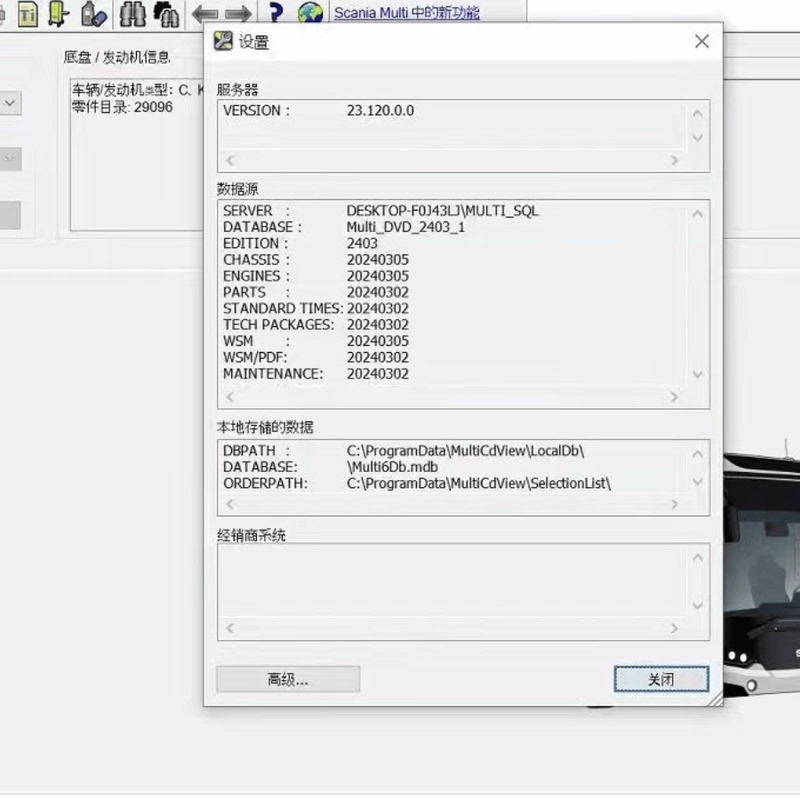This screenshot has width=800, height=800.
Task: Select the WSM/PDF 20240302 line
Action: [x=316, y=358]
